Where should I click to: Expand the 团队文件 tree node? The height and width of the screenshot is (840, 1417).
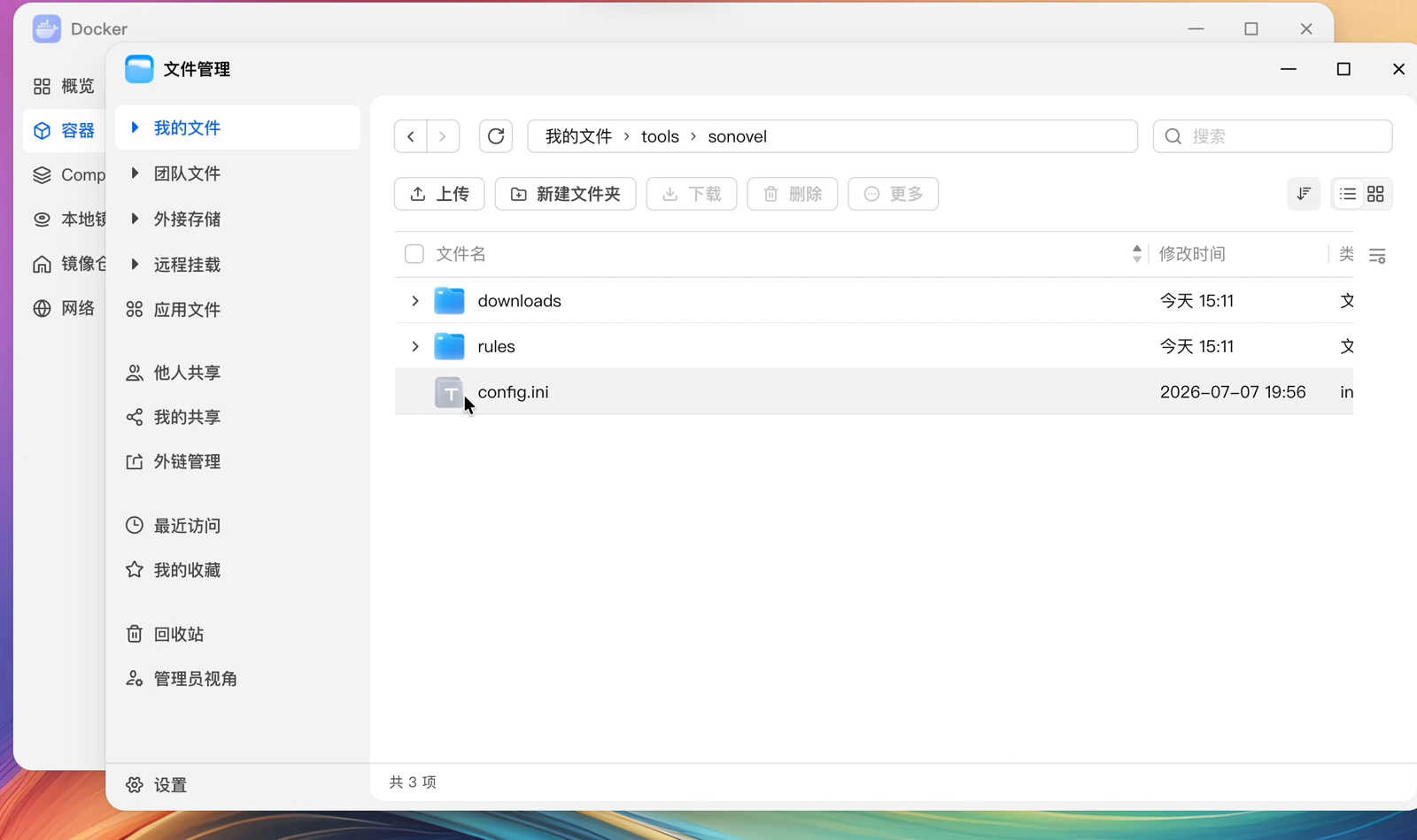[135, 173]
